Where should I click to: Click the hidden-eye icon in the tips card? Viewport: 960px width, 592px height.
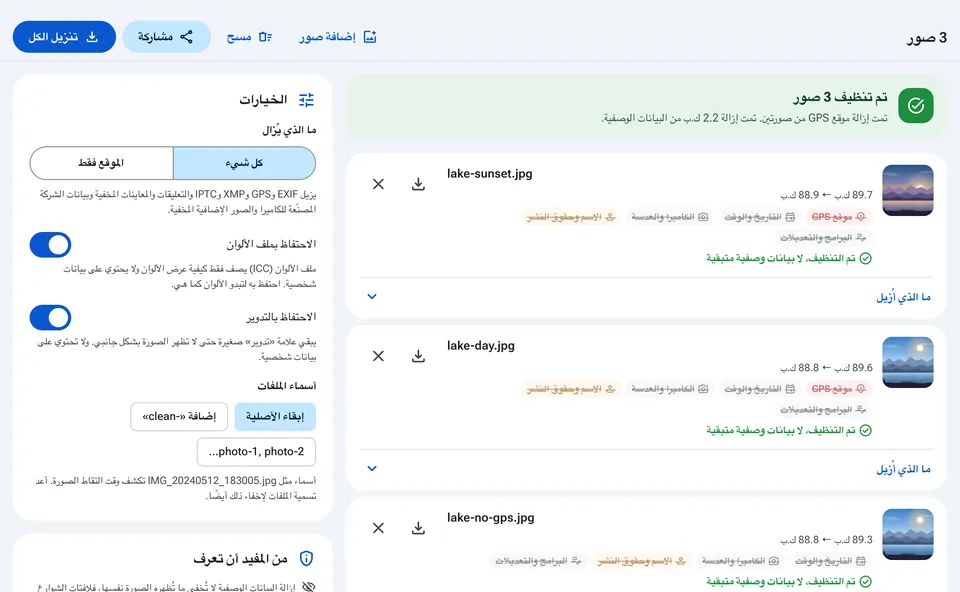(x=309, y=586)
